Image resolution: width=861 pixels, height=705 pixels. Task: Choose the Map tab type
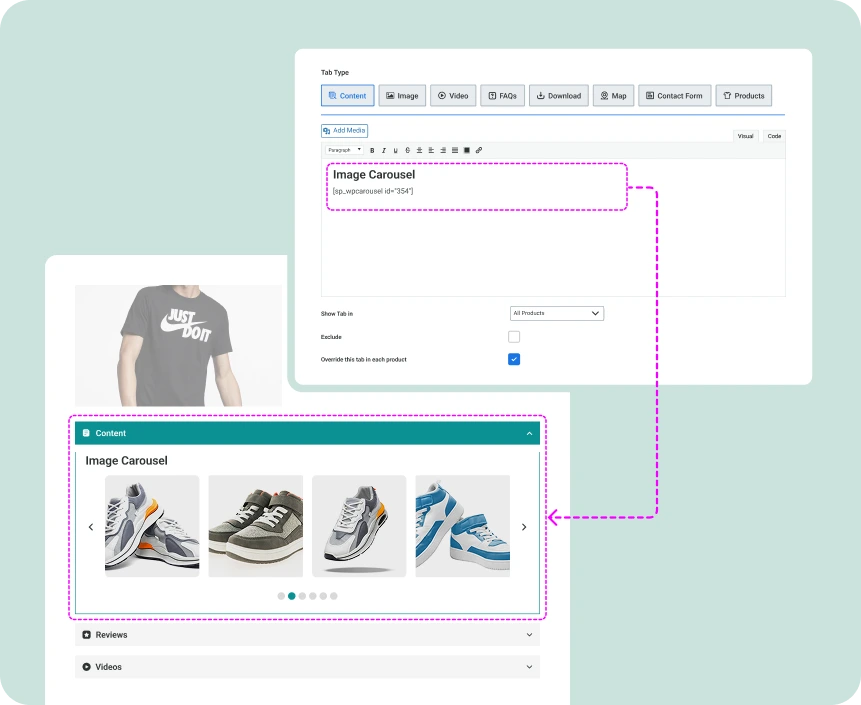click(613, 96)
